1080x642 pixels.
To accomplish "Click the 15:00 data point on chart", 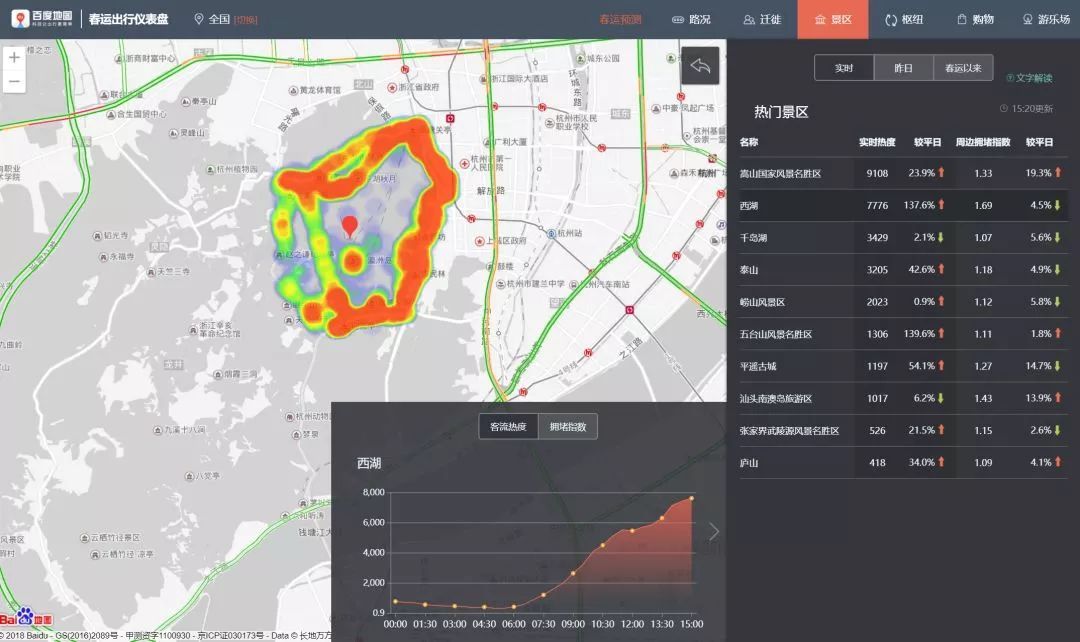I will [691, 498].
